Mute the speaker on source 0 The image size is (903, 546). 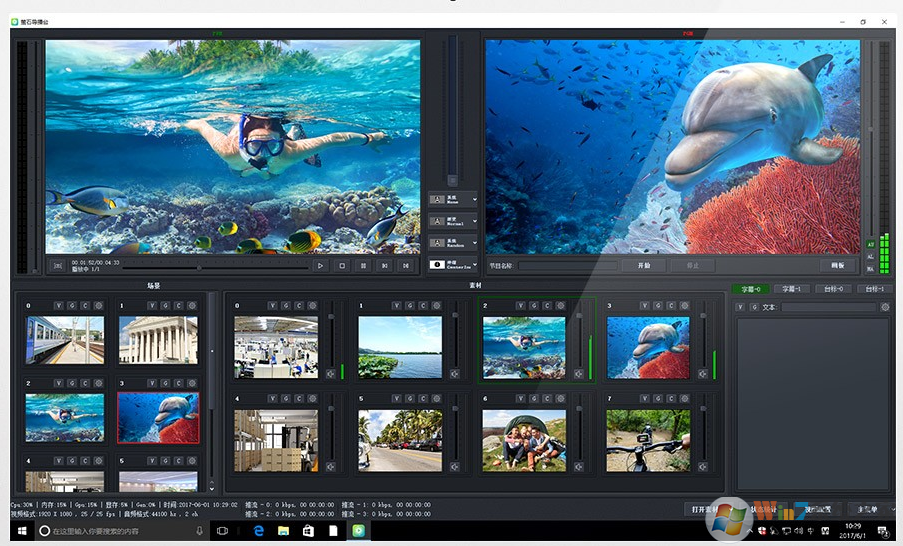pos(330,374)
